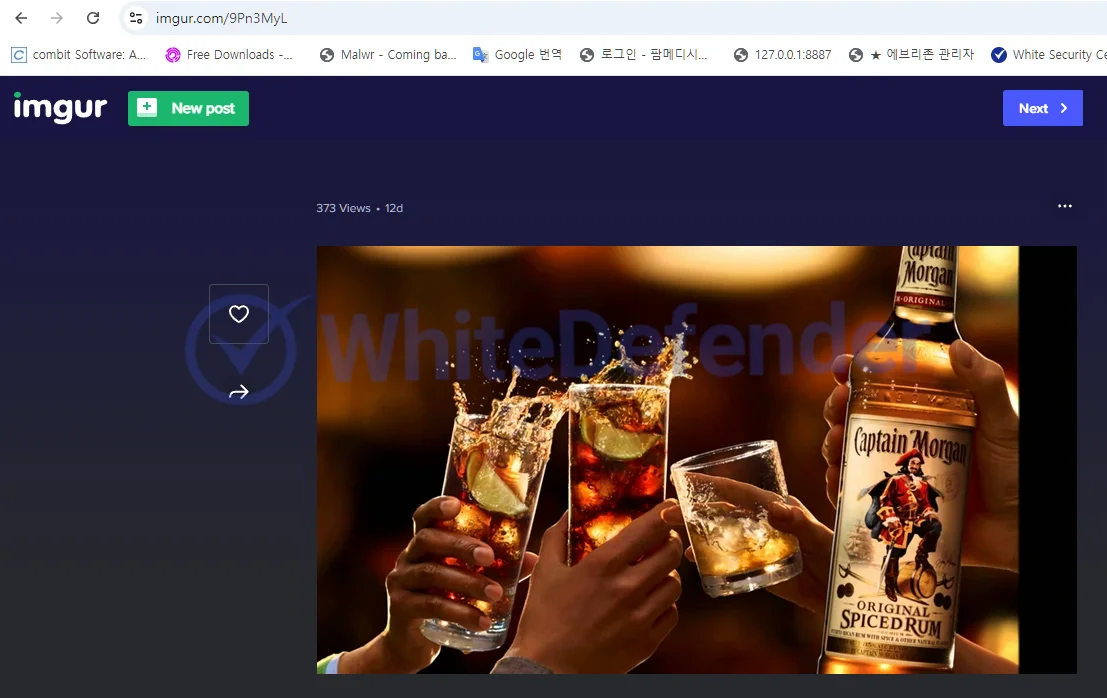
Task: Open the Google 번역 bookmark
Action: point(518,55)
